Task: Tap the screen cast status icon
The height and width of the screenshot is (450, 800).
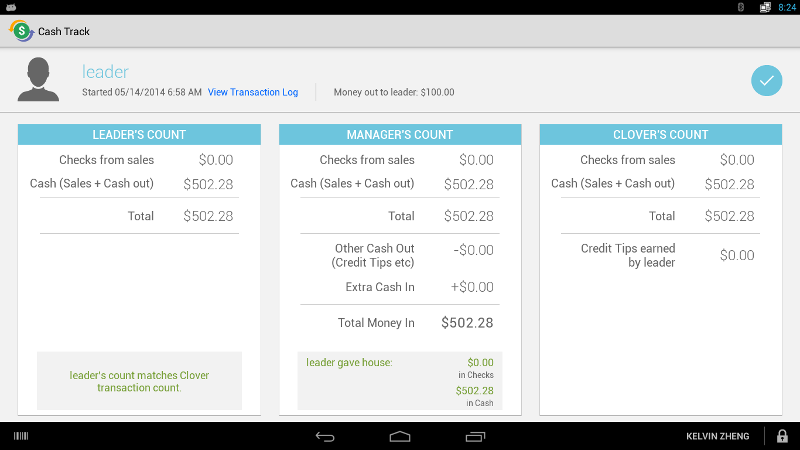Action: point(765,7)
